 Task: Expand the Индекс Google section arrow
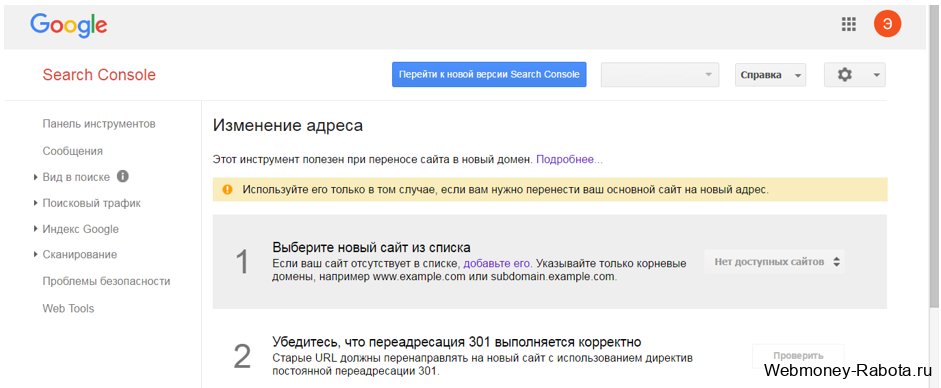click(x=36, y=229)
